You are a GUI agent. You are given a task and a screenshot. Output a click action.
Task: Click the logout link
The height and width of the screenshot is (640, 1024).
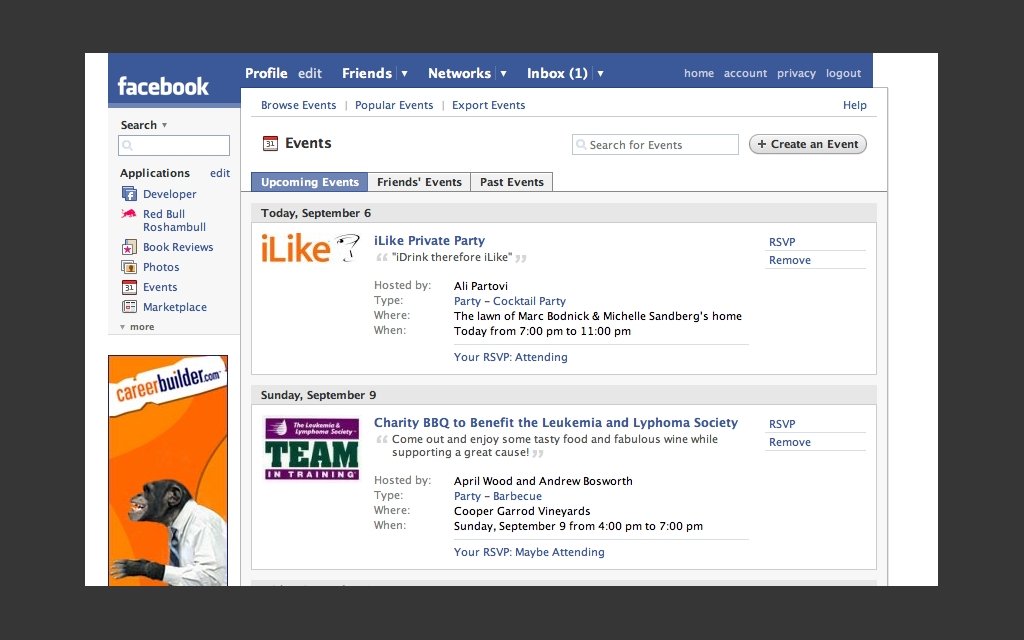[843, 73]
